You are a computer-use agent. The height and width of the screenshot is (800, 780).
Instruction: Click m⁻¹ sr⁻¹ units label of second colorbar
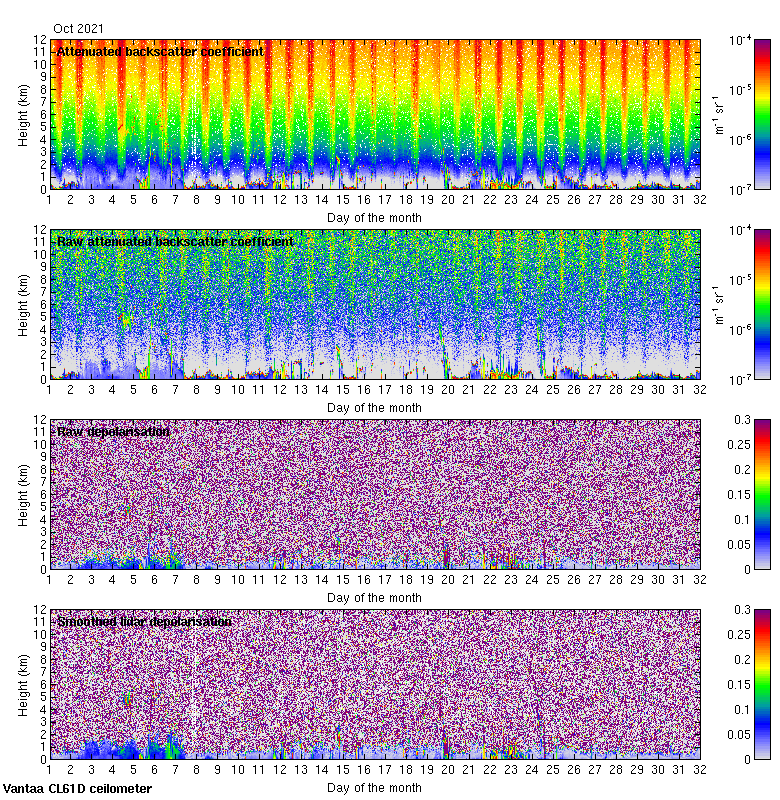click(x=717, y=304)
